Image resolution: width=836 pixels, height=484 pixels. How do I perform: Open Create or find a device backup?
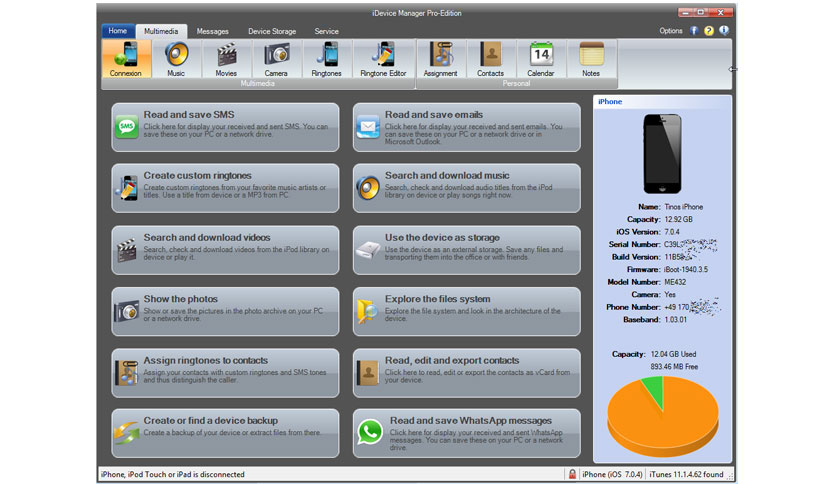coord(225,433)
